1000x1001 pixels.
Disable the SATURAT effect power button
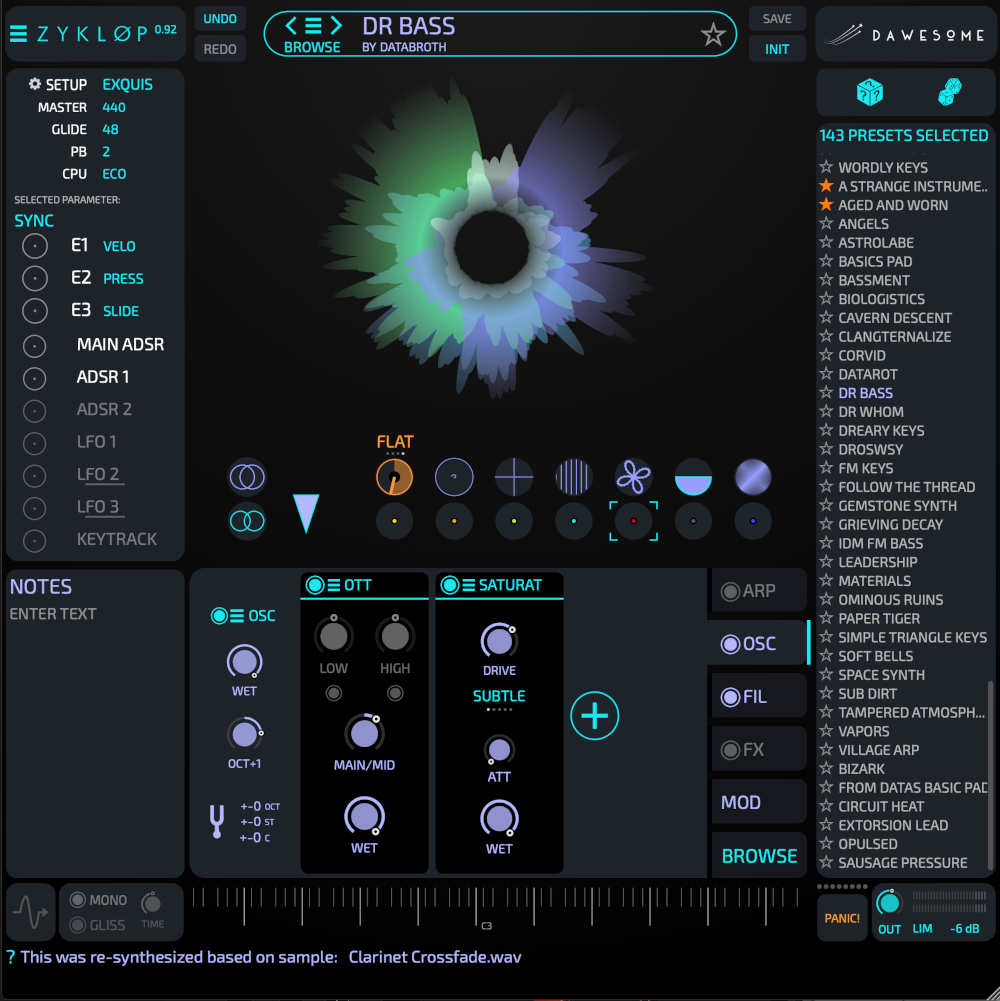coord(450,585)
